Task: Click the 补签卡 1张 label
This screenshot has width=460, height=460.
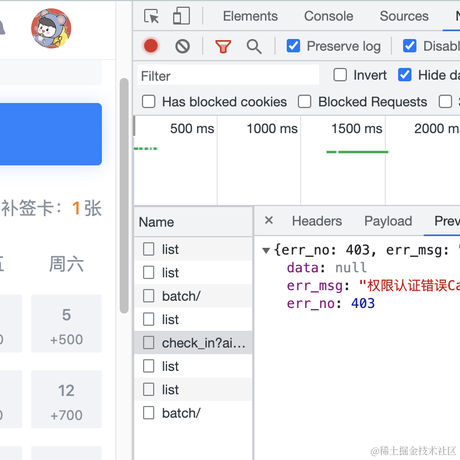Action: tap(51, 208)
